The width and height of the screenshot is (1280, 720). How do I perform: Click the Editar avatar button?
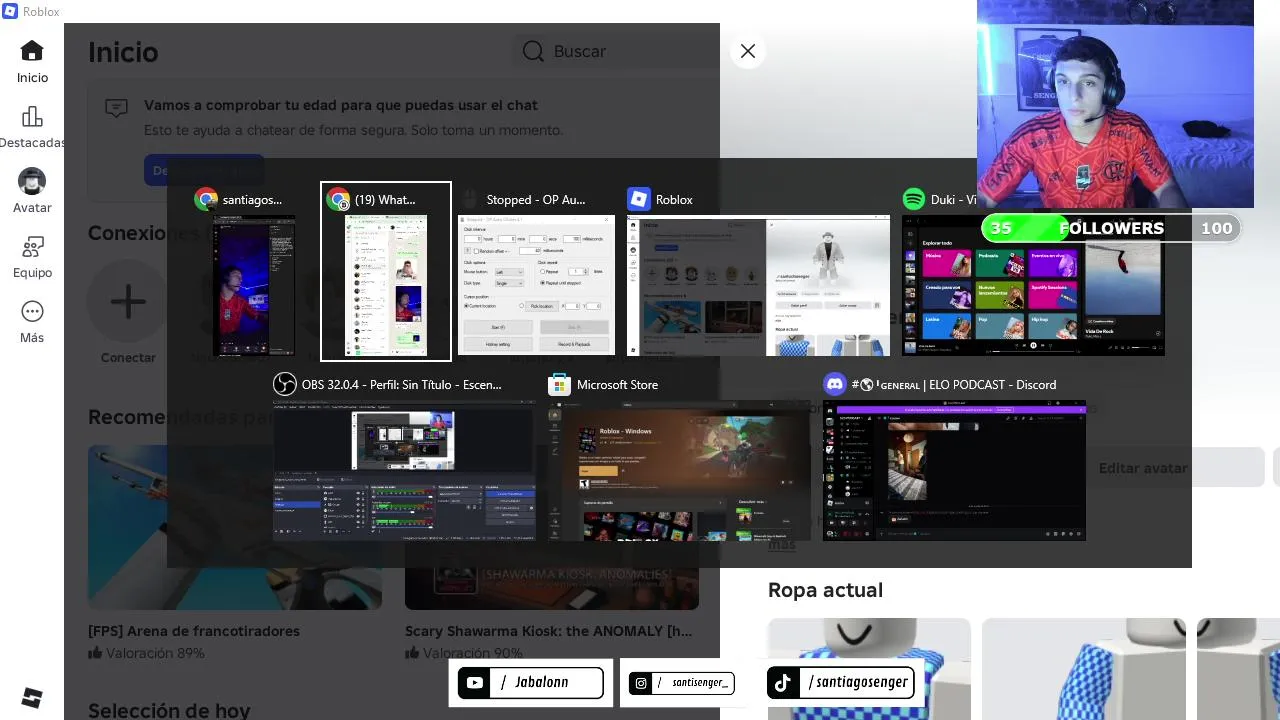[1142, 468]
